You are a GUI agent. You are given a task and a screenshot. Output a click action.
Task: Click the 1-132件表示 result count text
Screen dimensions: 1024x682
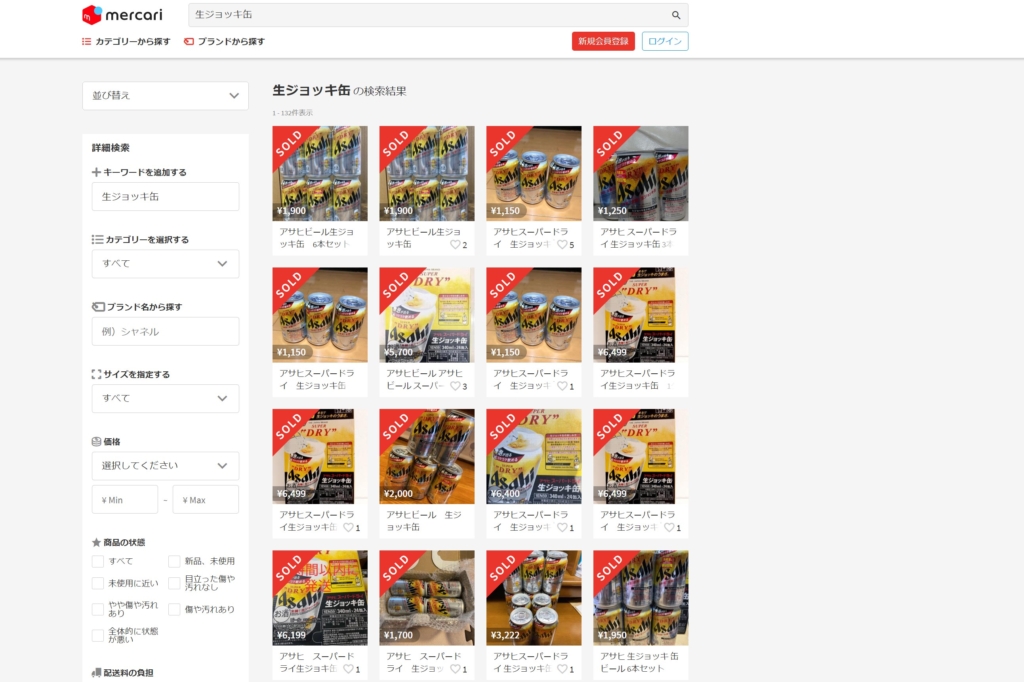point(293,113)
